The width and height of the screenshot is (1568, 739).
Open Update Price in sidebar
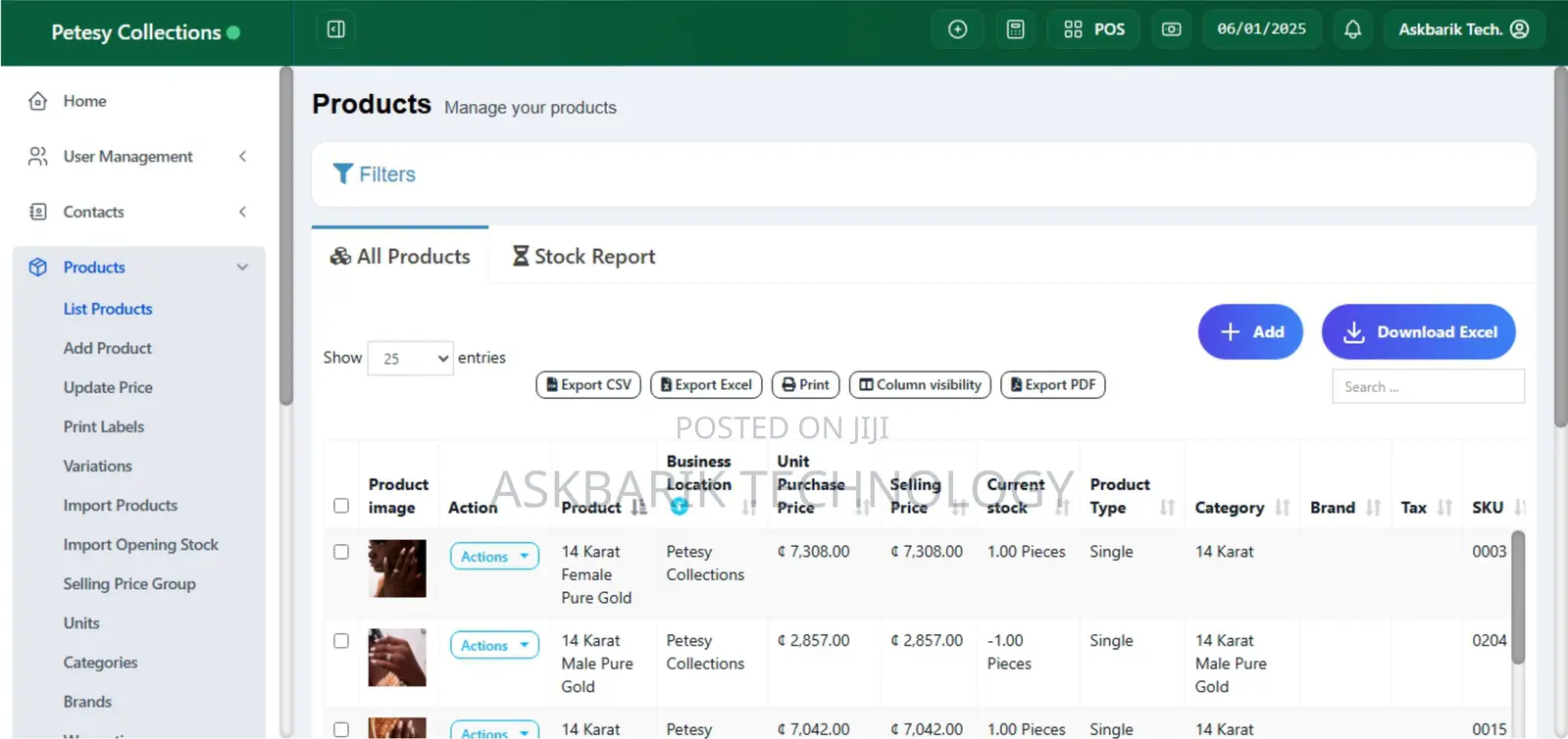click(x=108, y=387)
